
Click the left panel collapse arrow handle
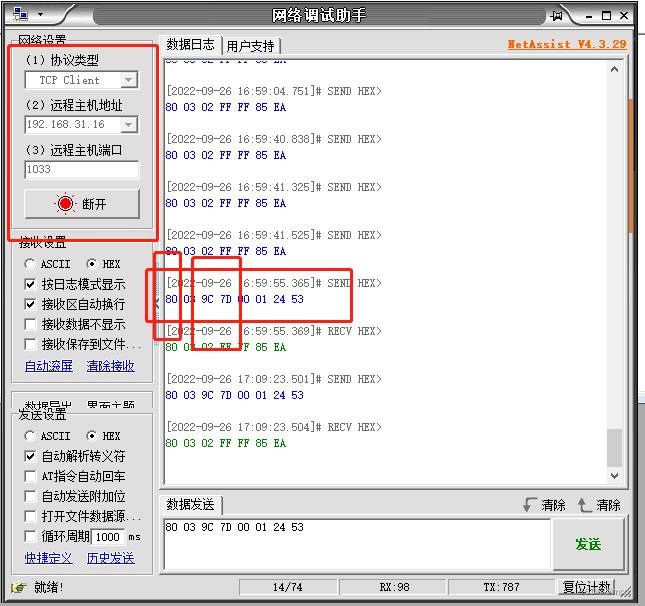[157, 304]
